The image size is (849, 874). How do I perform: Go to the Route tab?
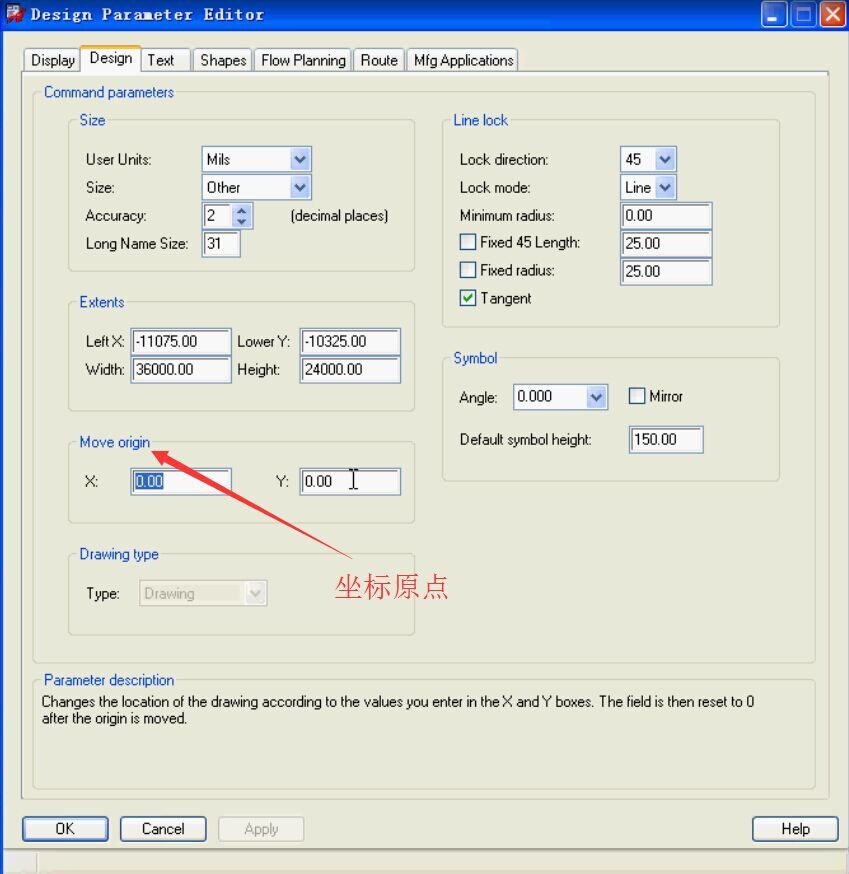tap(379, 60)
